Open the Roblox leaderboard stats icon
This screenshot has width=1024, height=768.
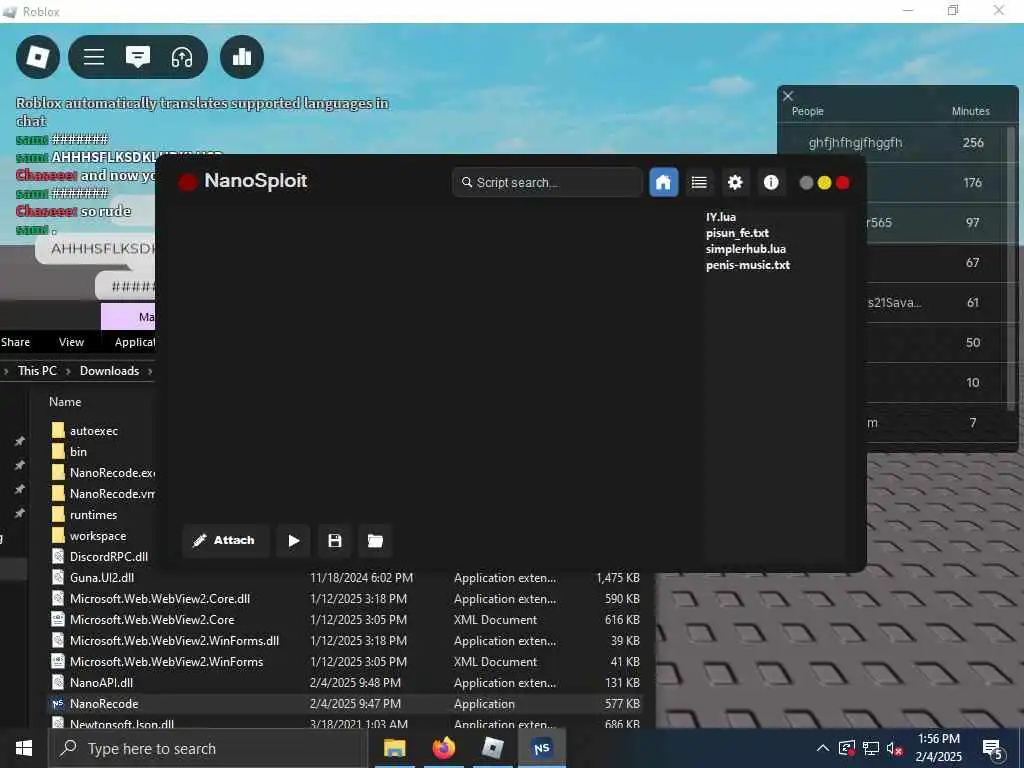(x=242, y=57)
